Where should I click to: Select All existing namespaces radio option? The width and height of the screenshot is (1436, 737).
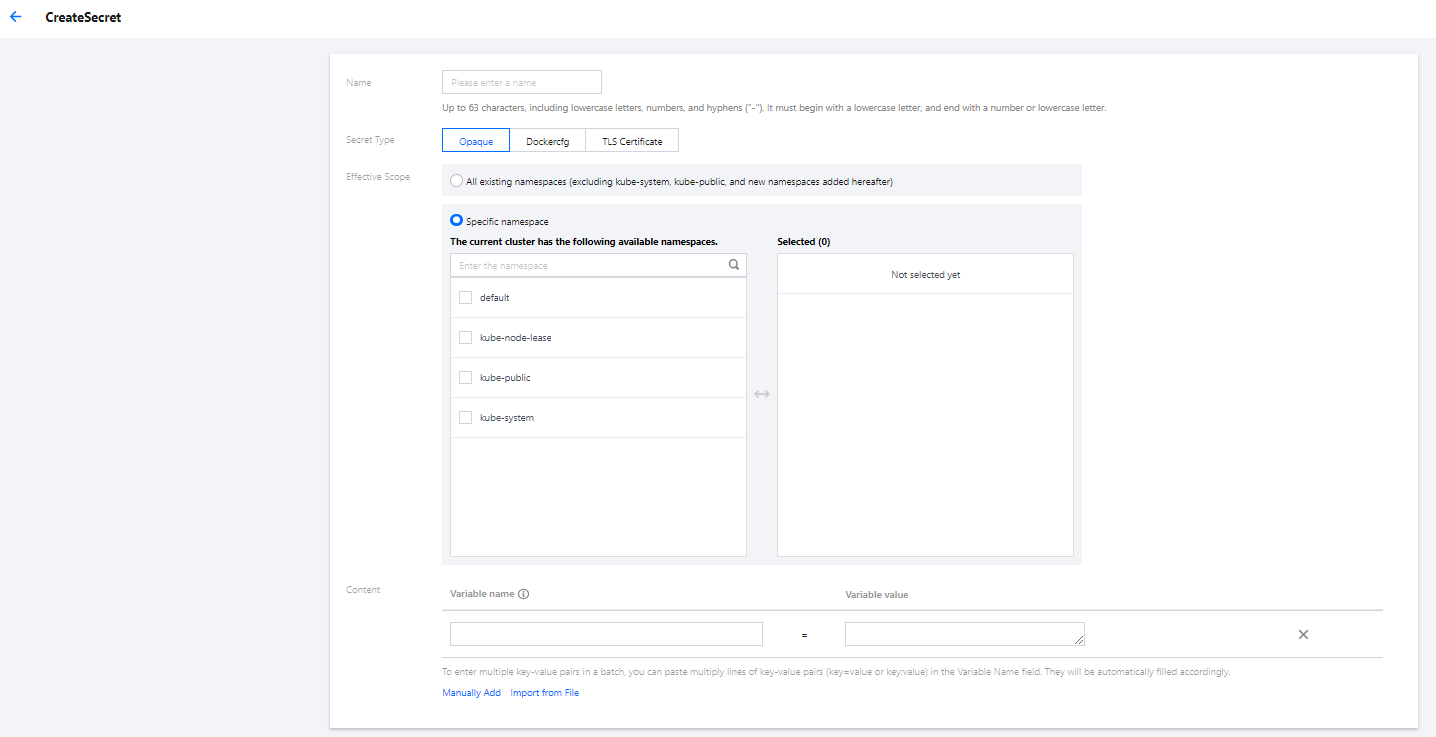(457, 181)
